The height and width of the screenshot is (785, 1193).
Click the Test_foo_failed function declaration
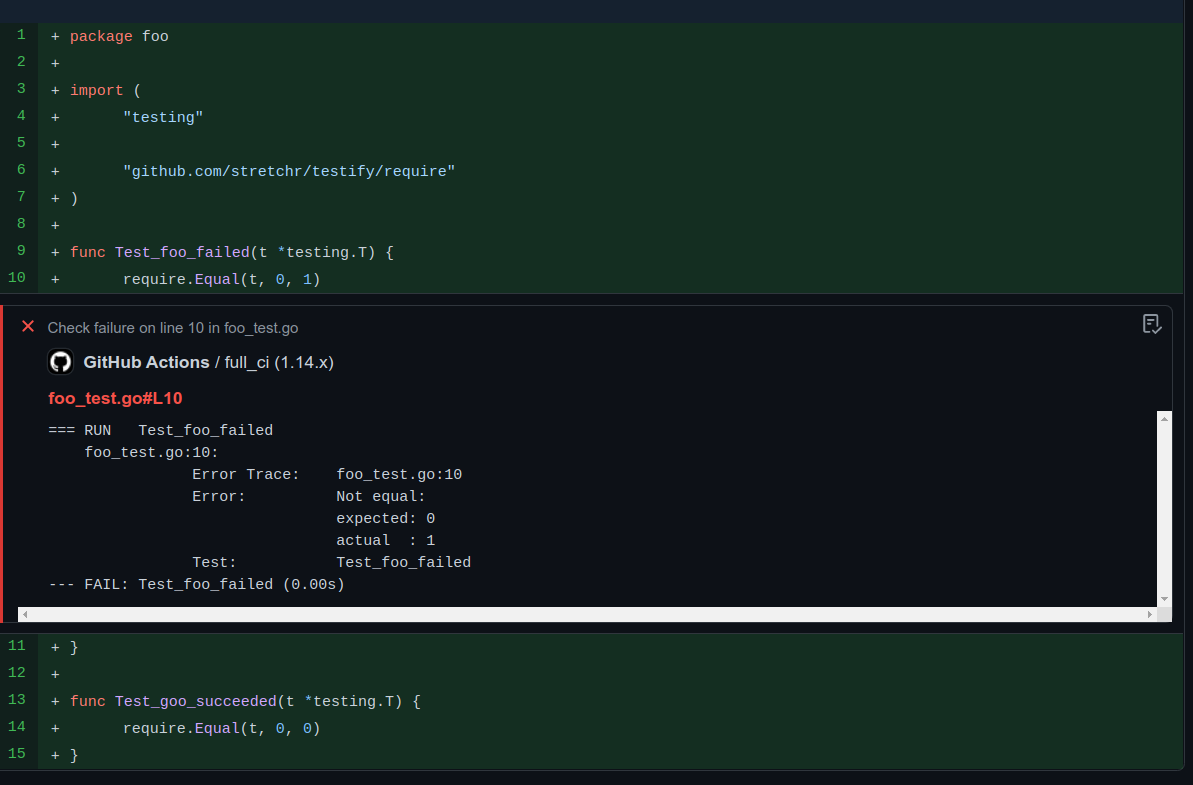(x=231, y=253)
